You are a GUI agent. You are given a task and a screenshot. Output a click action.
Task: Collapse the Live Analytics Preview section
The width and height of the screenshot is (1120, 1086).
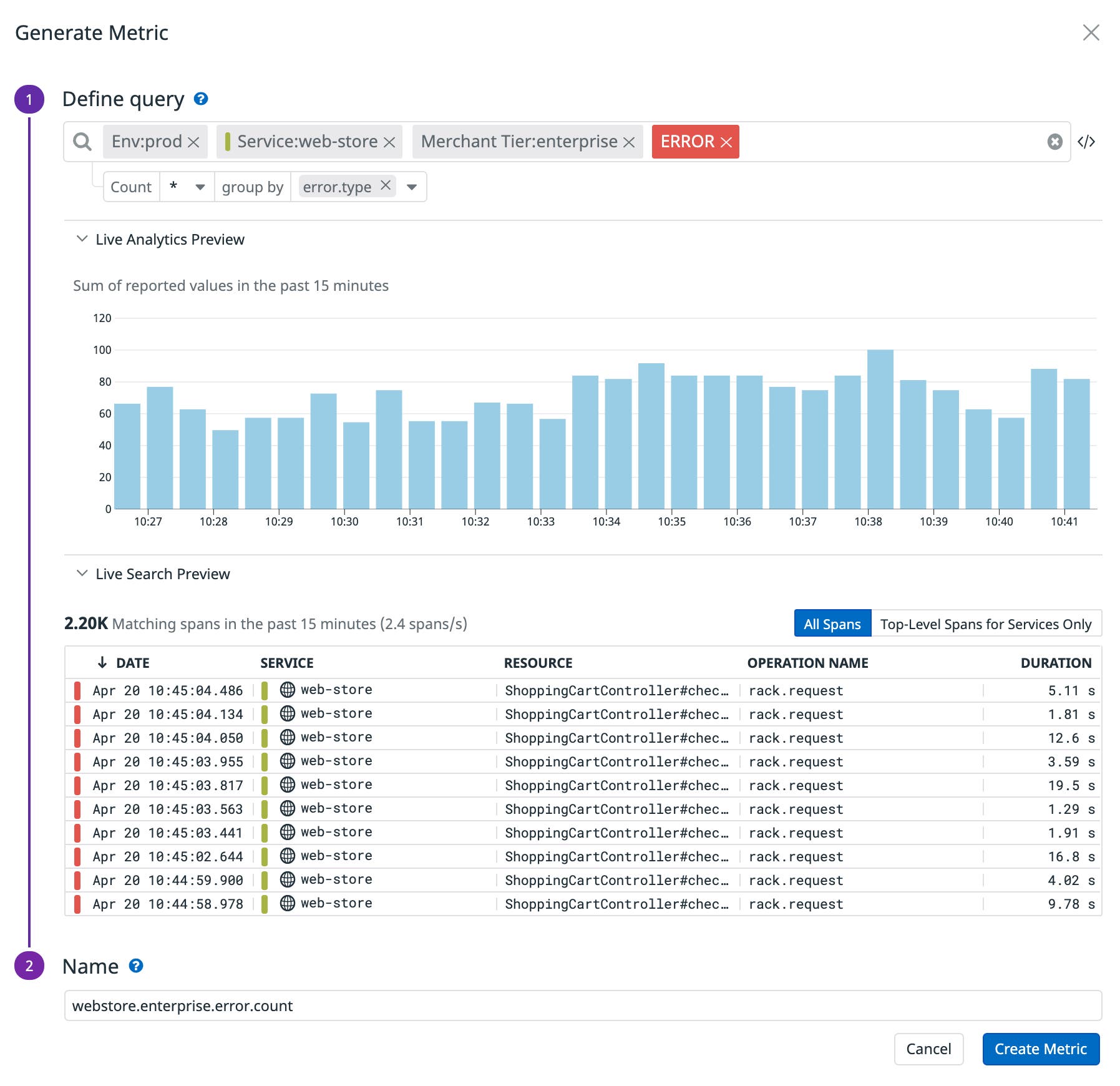point(82,239)
